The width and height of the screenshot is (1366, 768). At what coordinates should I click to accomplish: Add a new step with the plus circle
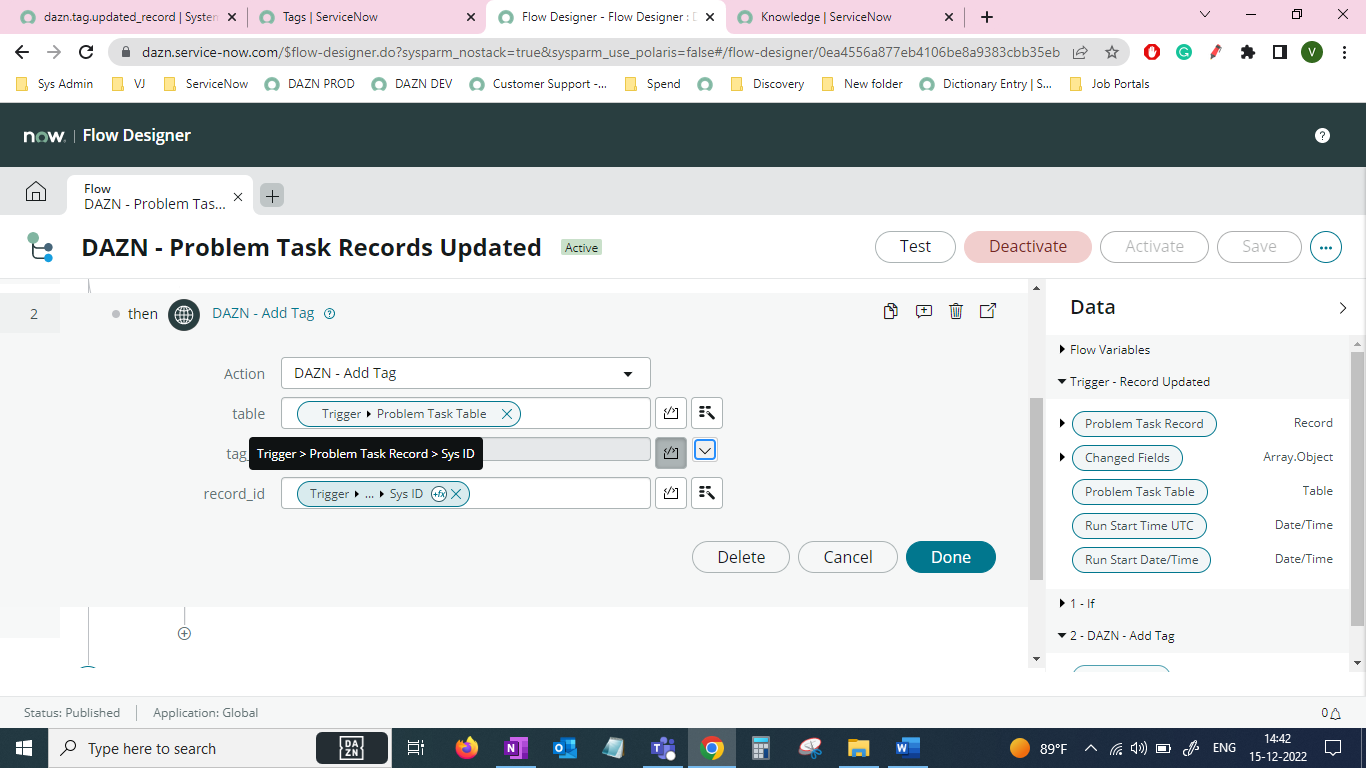(184, 633)
